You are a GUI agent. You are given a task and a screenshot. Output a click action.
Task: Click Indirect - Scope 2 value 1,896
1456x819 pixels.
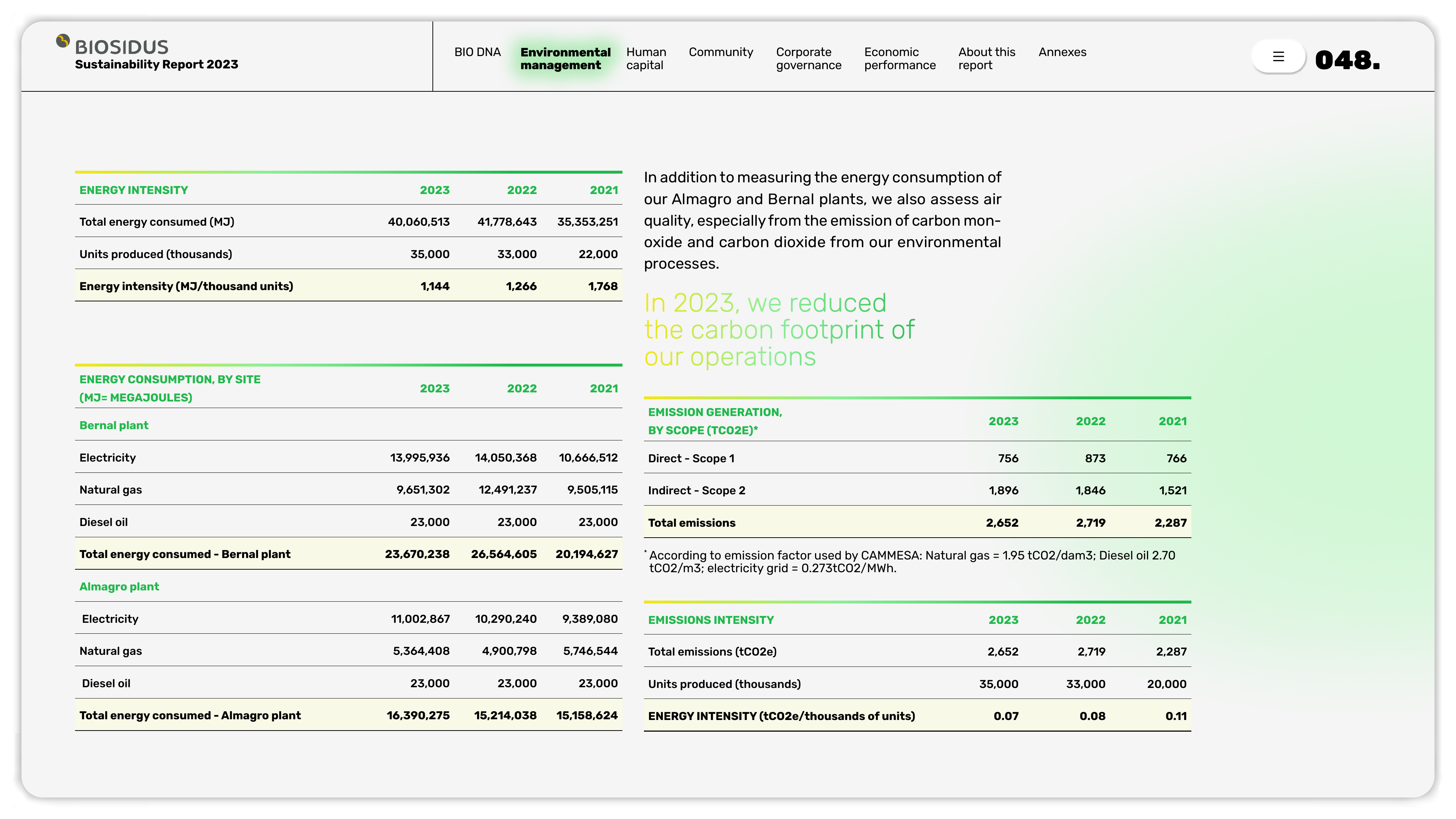[x=1003, y=491]
